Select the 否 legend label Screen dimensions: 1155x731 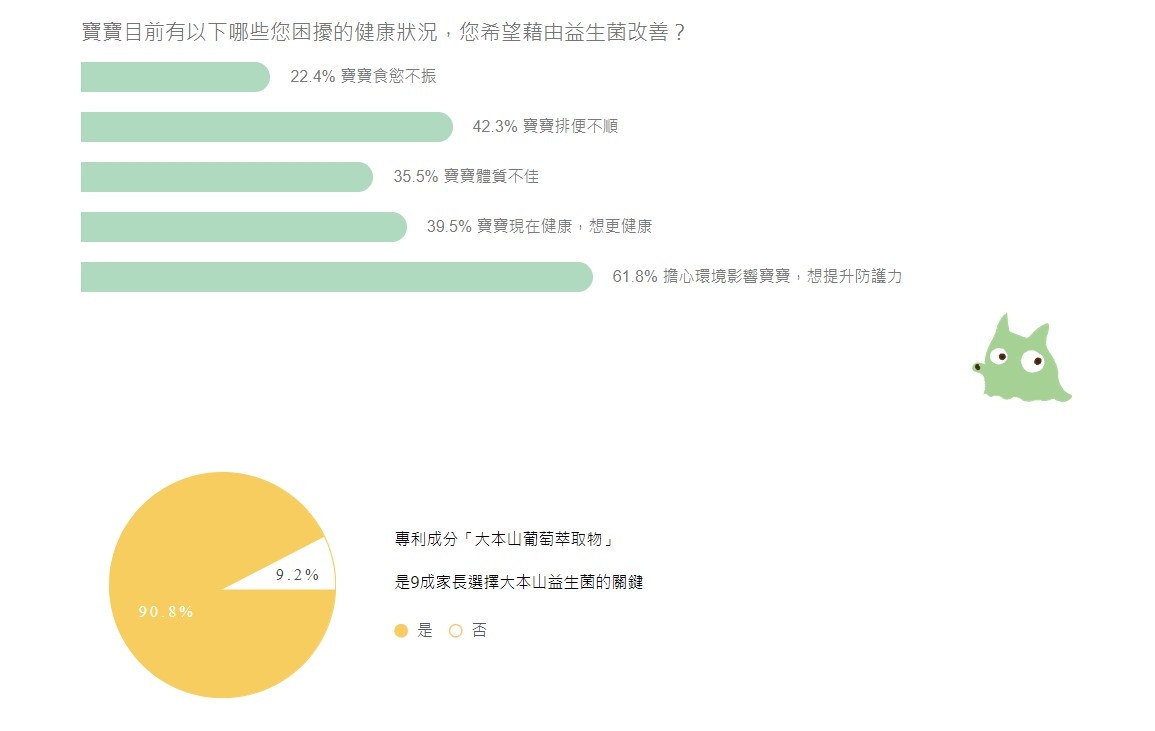coord(480,631)
